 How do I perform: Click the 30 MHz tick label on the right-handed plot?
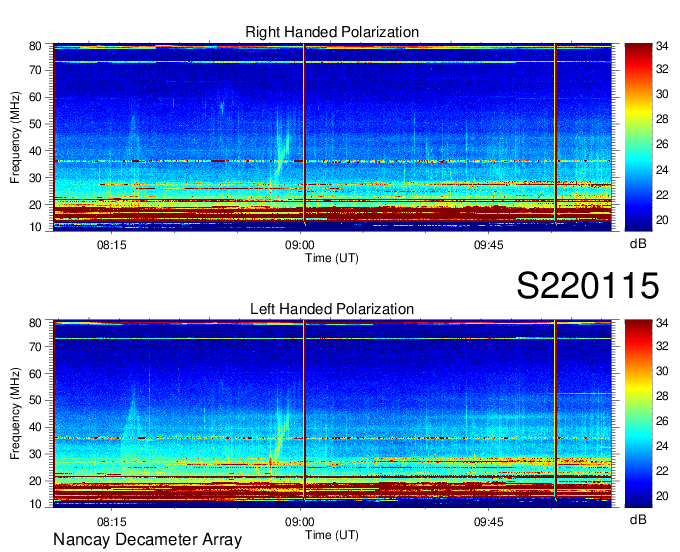click(35, 178)
